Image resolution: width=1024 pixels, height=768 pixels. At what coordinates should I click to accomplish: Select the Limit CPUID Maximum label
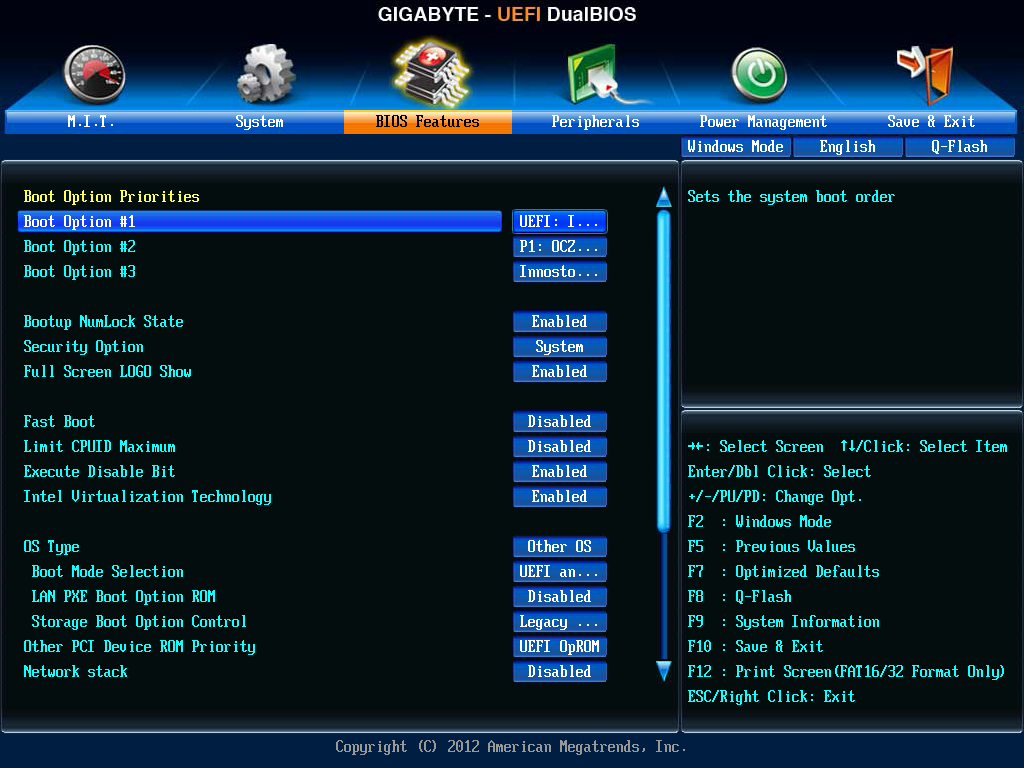(x=99, y=447)
